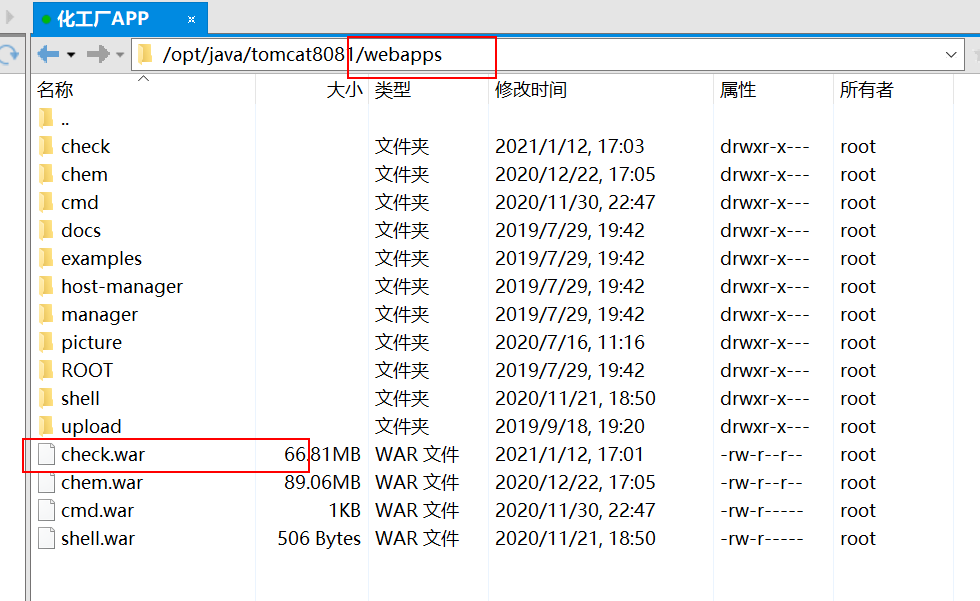Click the shell.war file icon
This screenshot has width=980, height=601.
tap(46, 539)
